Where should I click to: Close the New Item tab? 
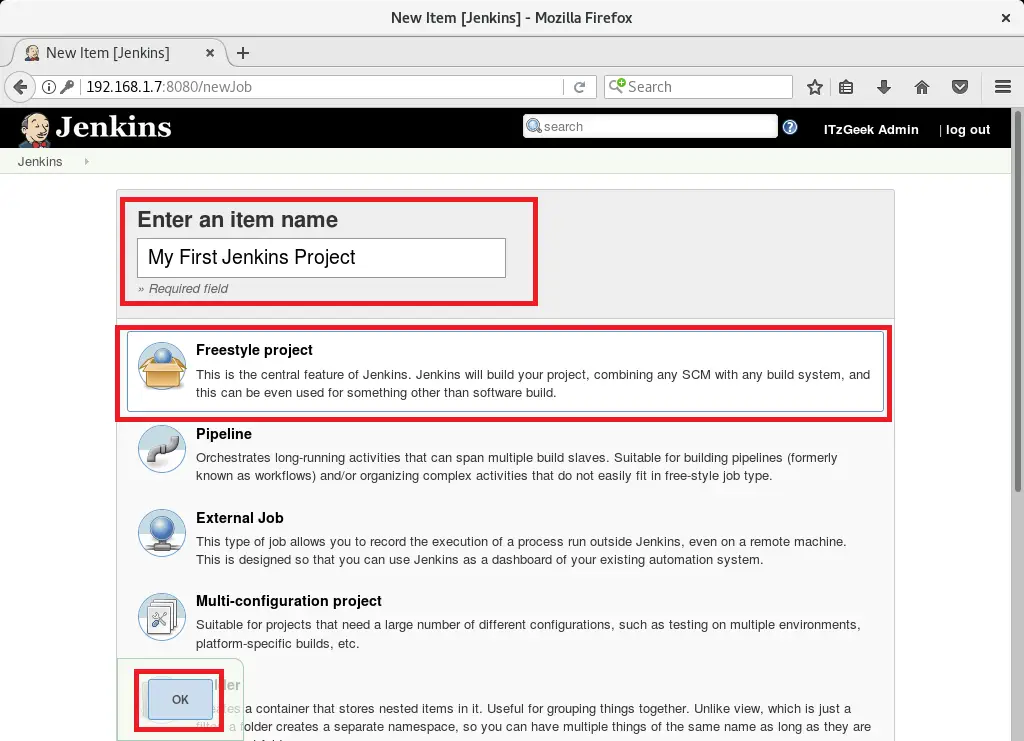click(210, 53)
